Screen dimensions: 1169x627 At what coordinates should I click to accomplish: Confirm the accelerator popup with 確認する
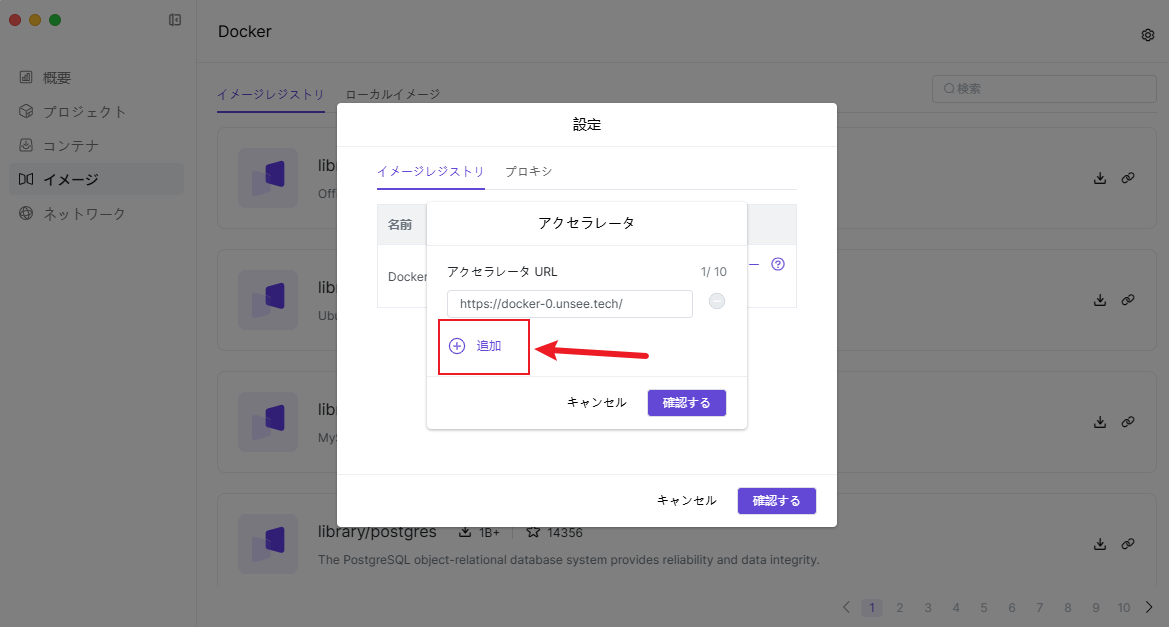686,403
